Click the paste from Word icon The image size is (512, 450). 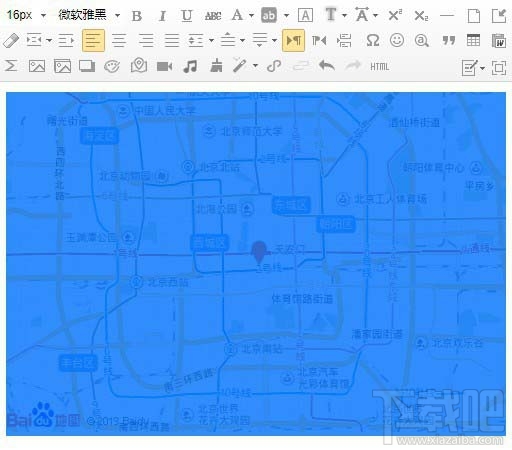[499, 40]
